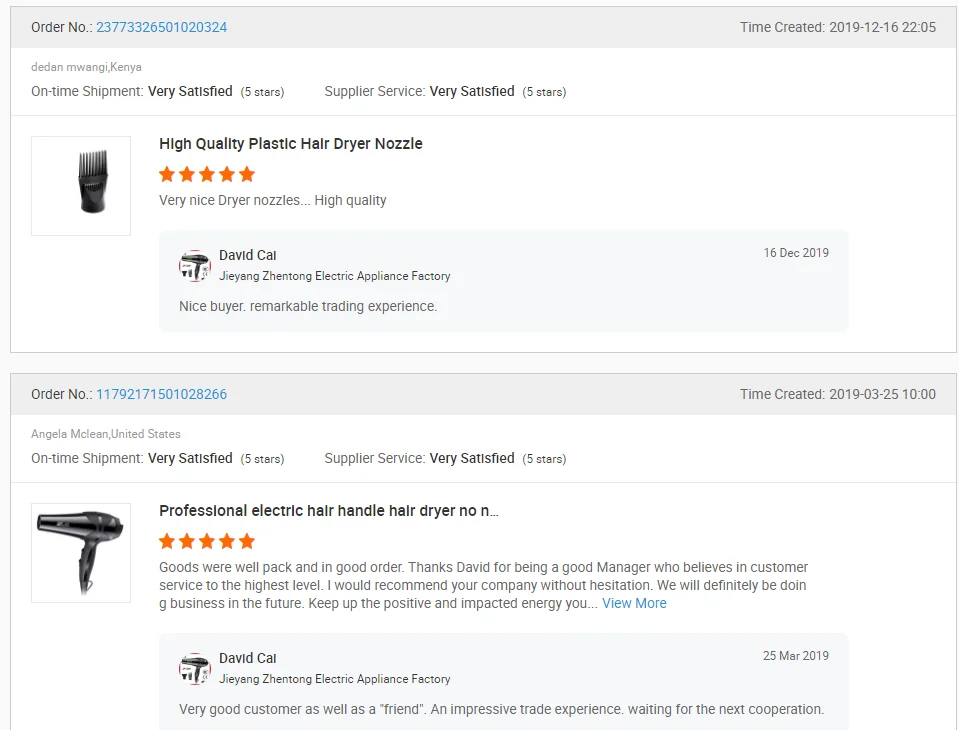Click reviewer name dedan mwangi, Kenya
Screen dimensions: 959x730
pos(86,67)
